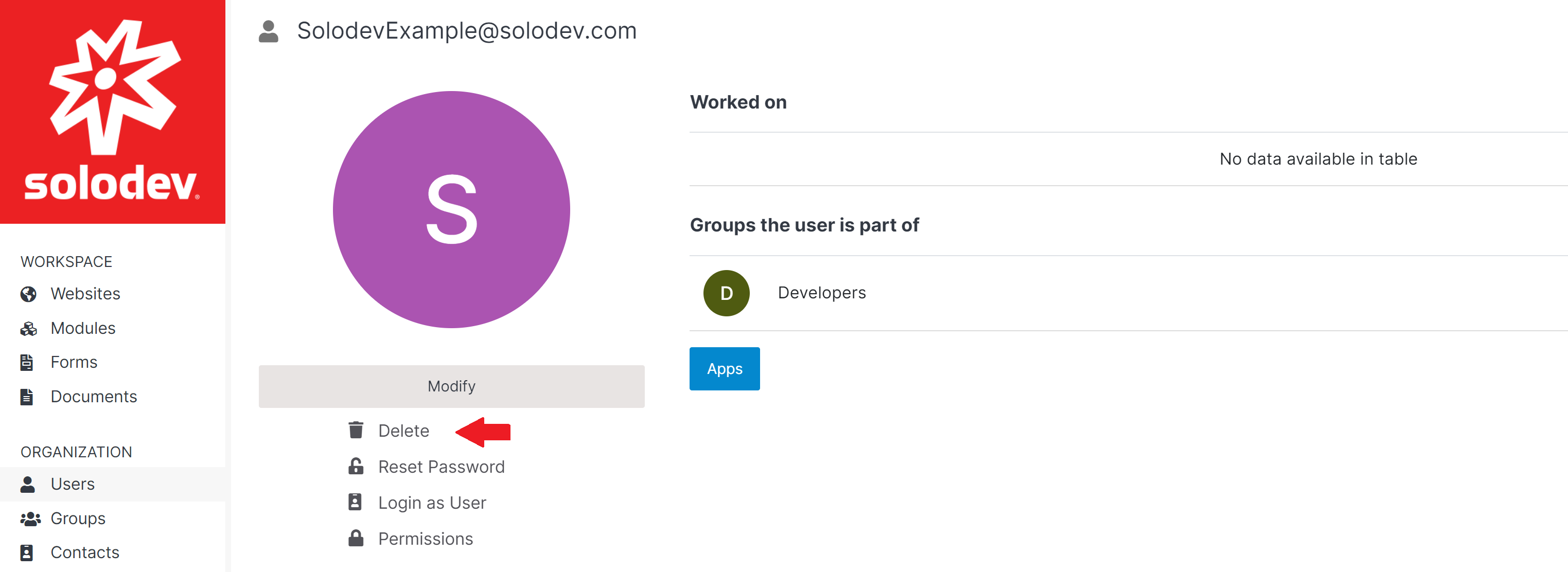This screenshot has width=1568, height=572.
Task: Click the Websites globe icon
Action: [28, 294]
